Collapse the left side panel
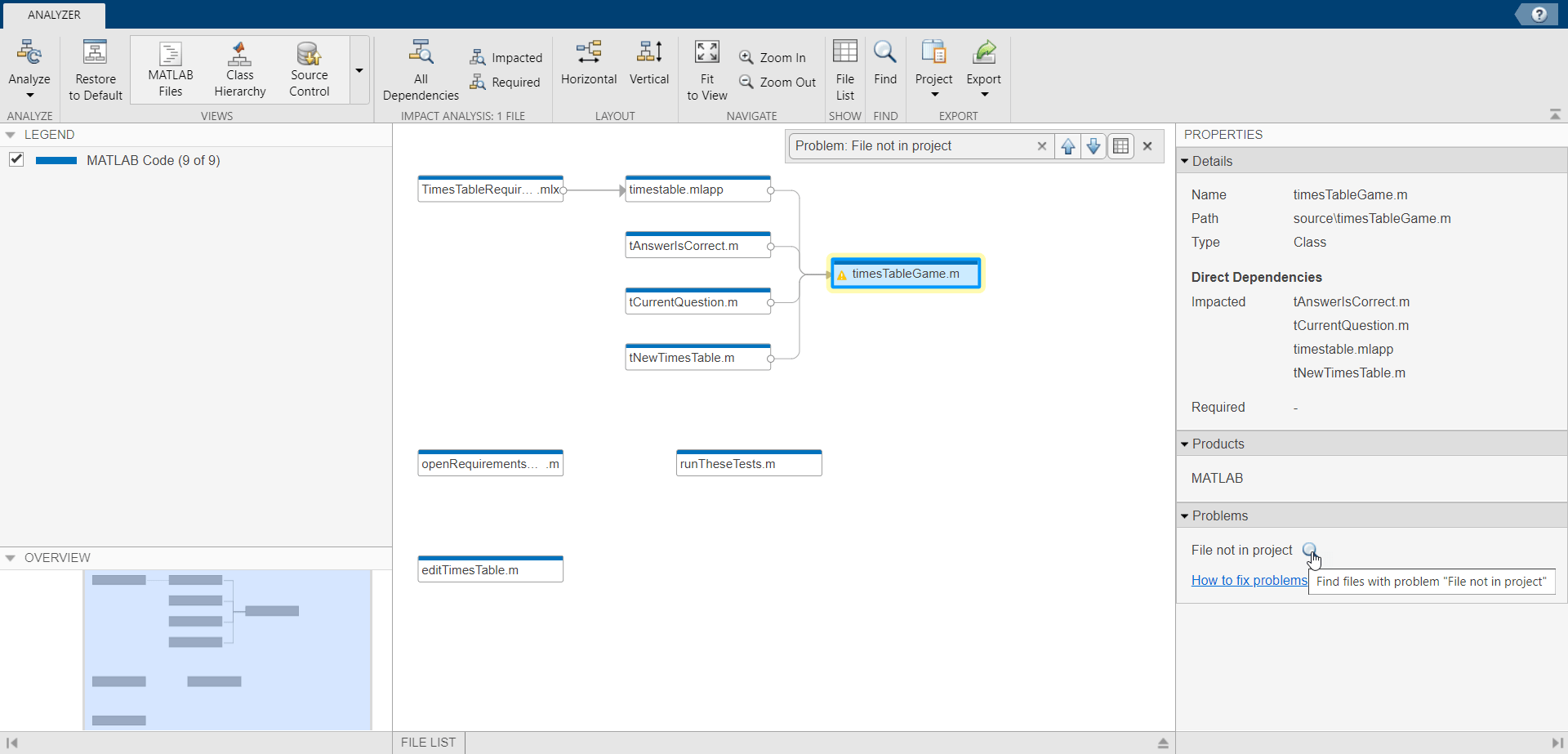 [x=11, y=743]
